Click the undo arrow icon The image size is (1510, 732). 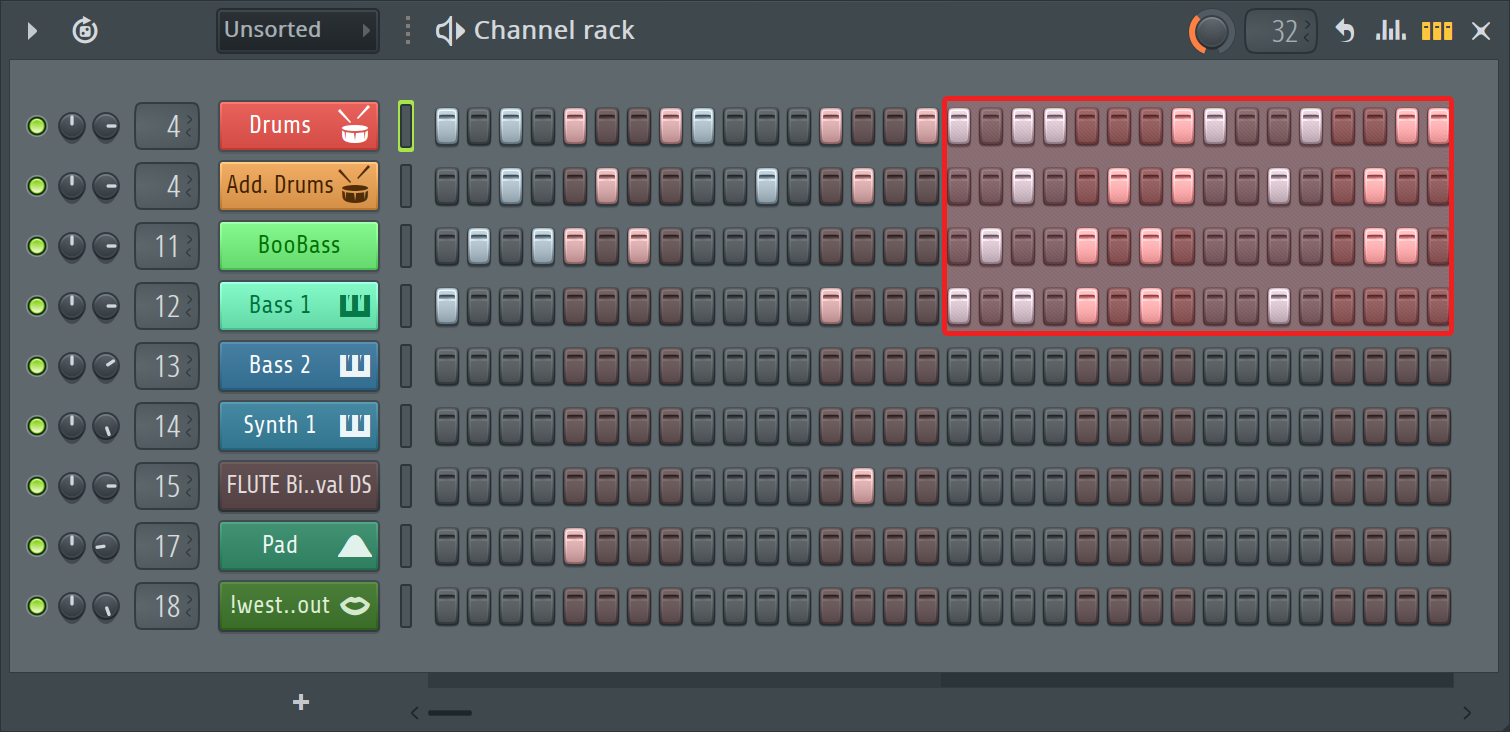tap(1345, 31)
